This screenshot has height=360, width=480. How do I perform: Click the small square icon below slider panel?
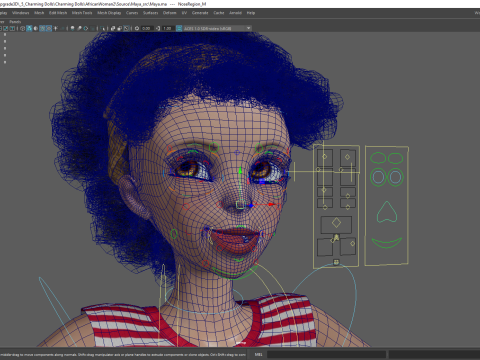coord(336,262)
